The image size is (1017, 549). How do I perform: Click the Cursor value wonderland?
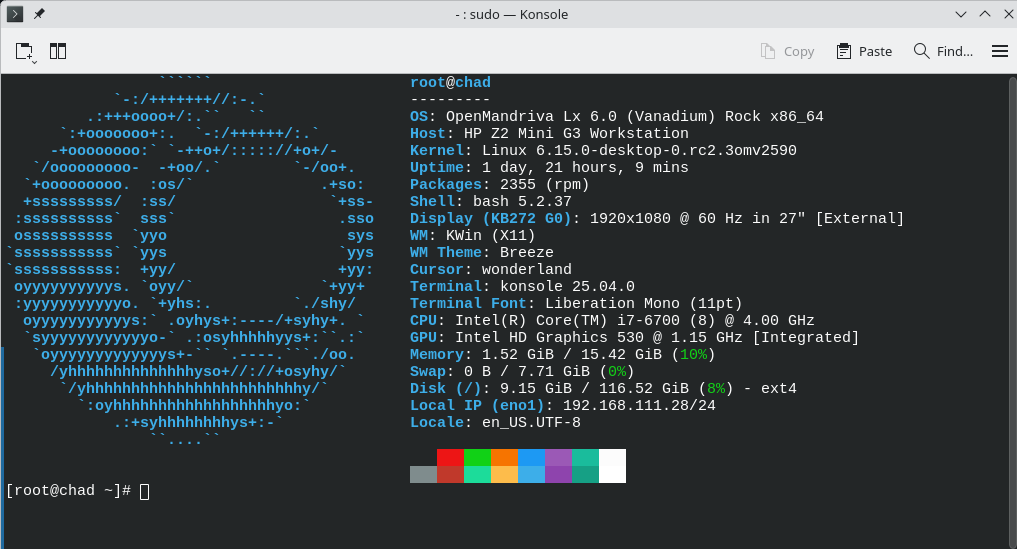tap(527, 269)
